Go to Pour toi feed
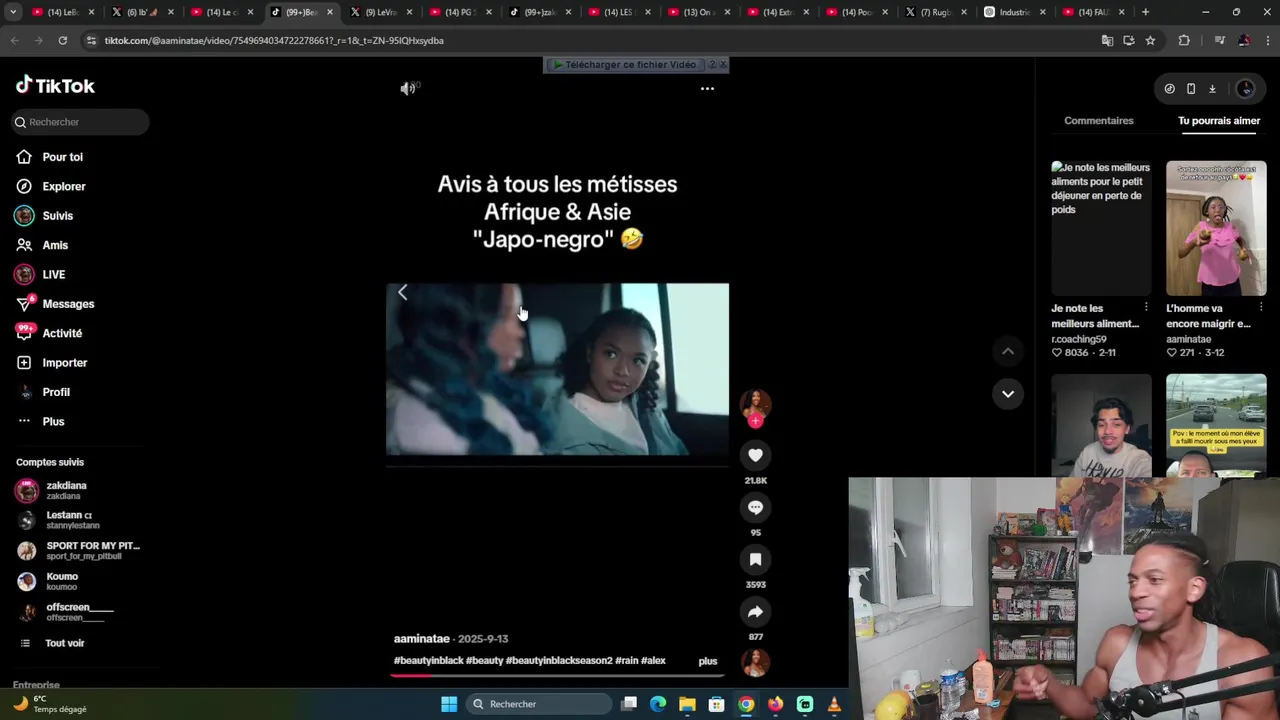1280x720 pixels. 62,157
